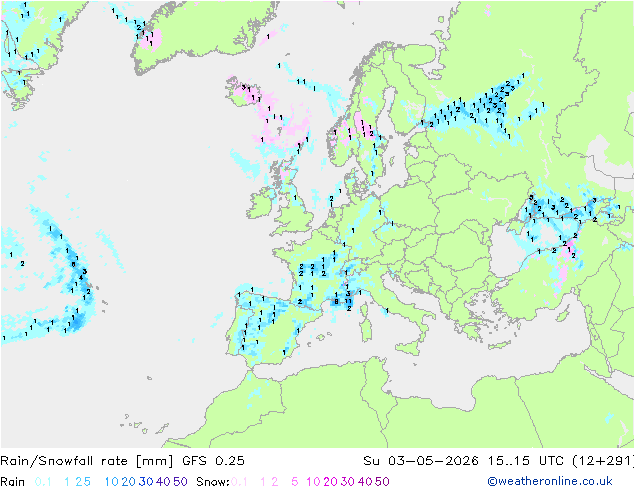Screen dimensions: 634x490
Task: Click the Rain legend label
Action: pos(13,482)
